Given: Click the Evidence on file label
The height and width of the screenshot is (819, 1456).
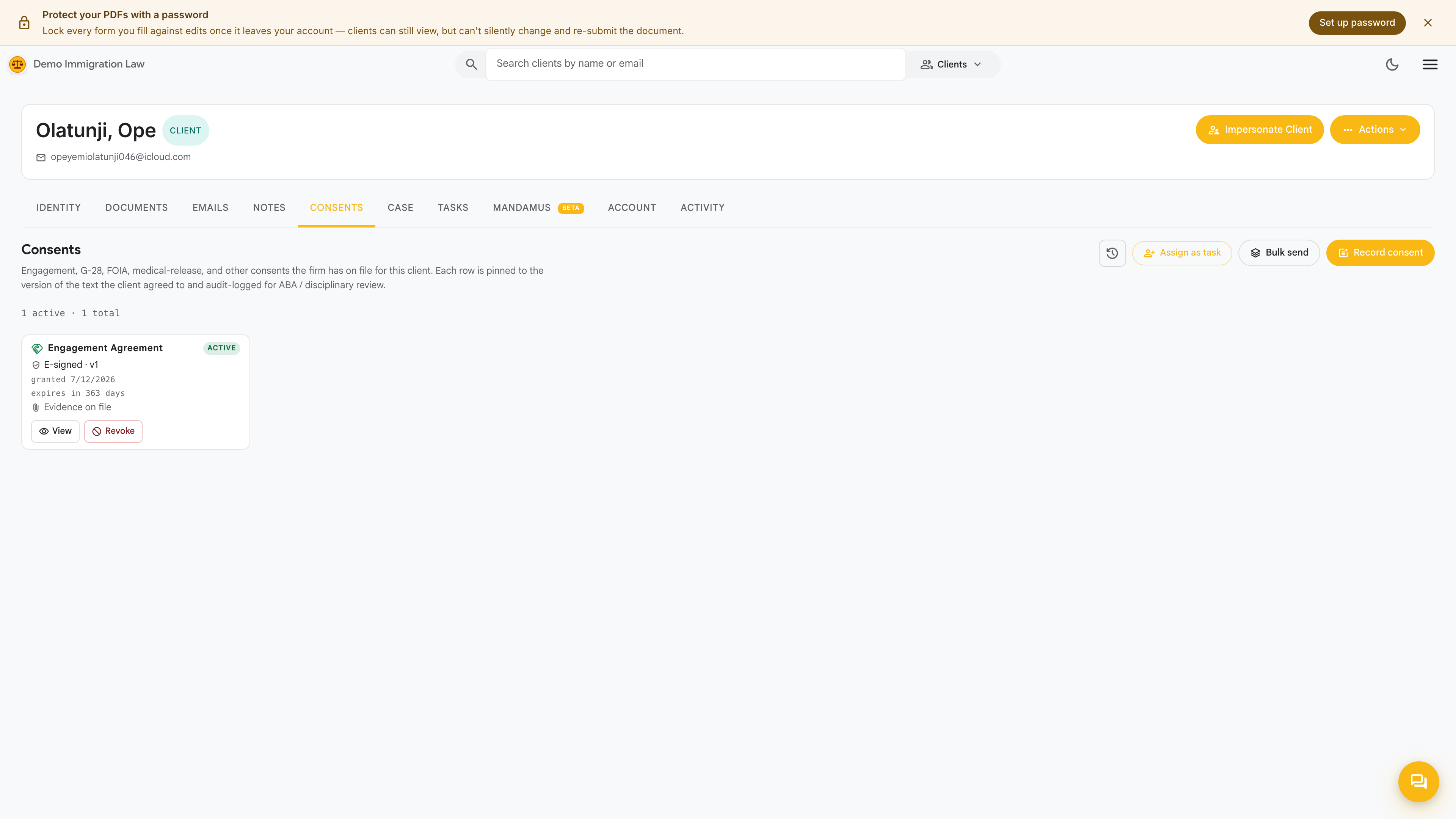Looking at the screenshot, I should coord(77,408).
